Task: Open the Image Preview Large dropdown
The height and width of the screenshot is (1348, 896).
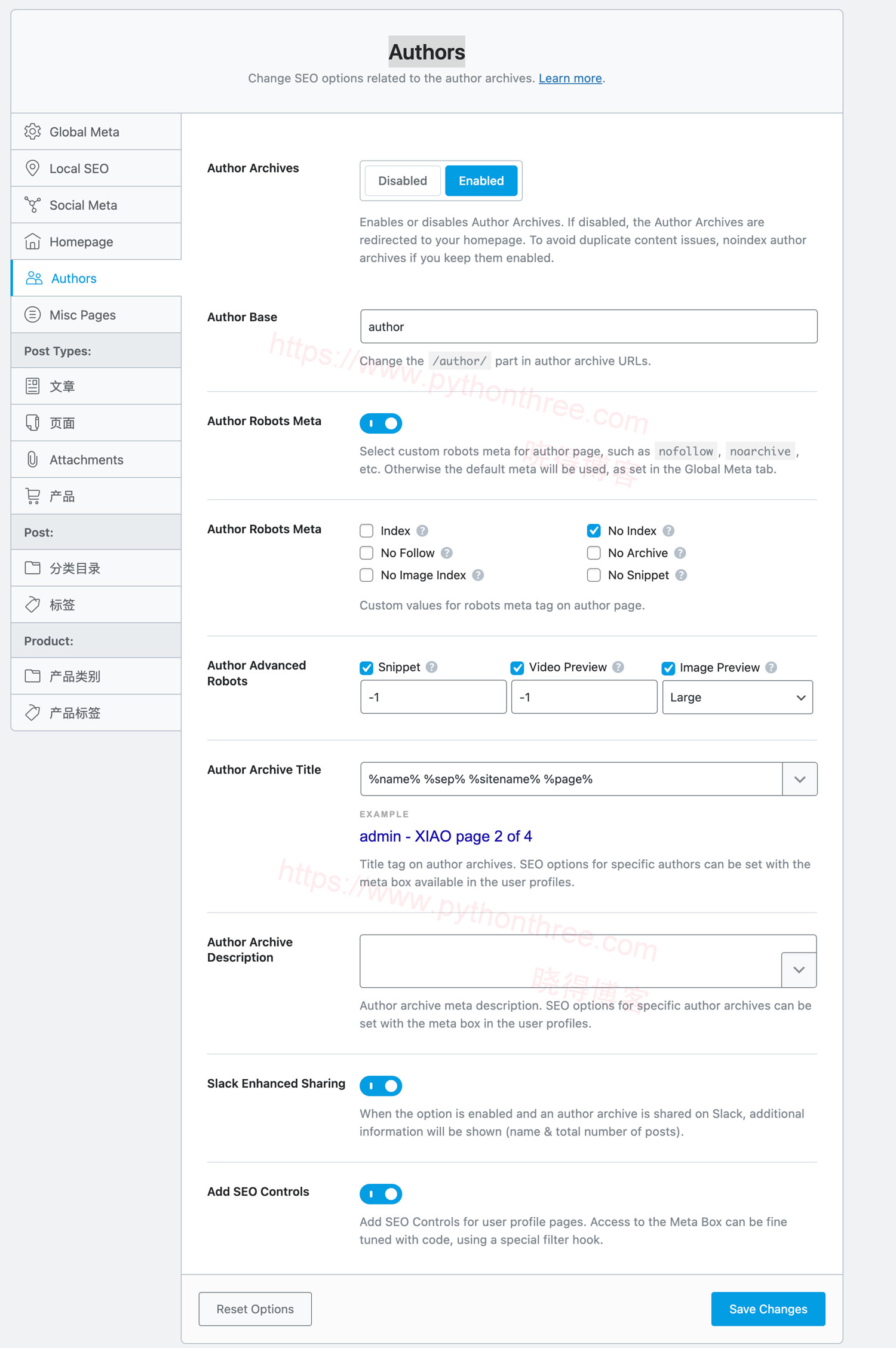Action: point(737,698)
